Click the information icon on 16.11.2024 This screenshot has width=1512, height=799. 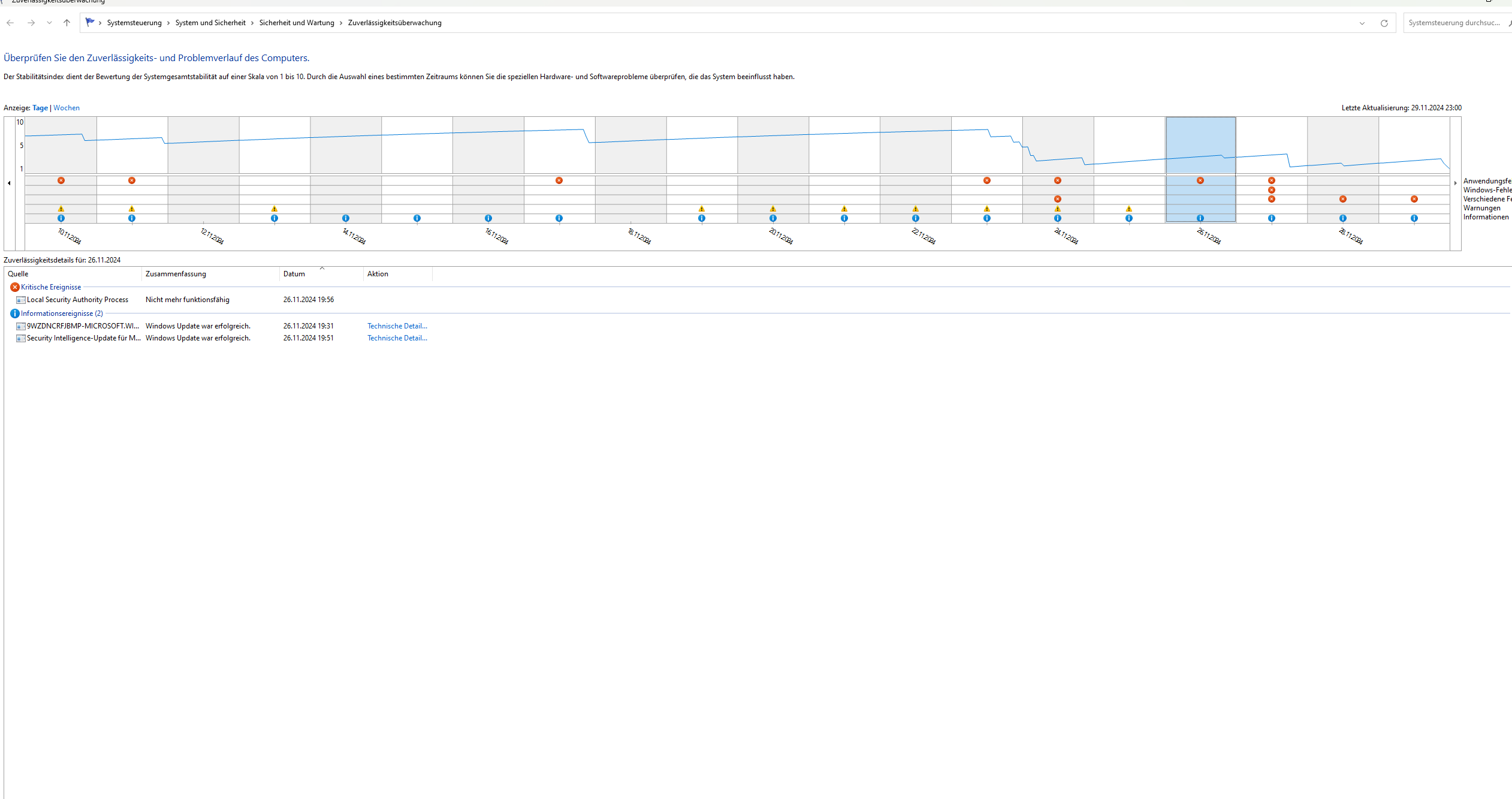[488, 218]
